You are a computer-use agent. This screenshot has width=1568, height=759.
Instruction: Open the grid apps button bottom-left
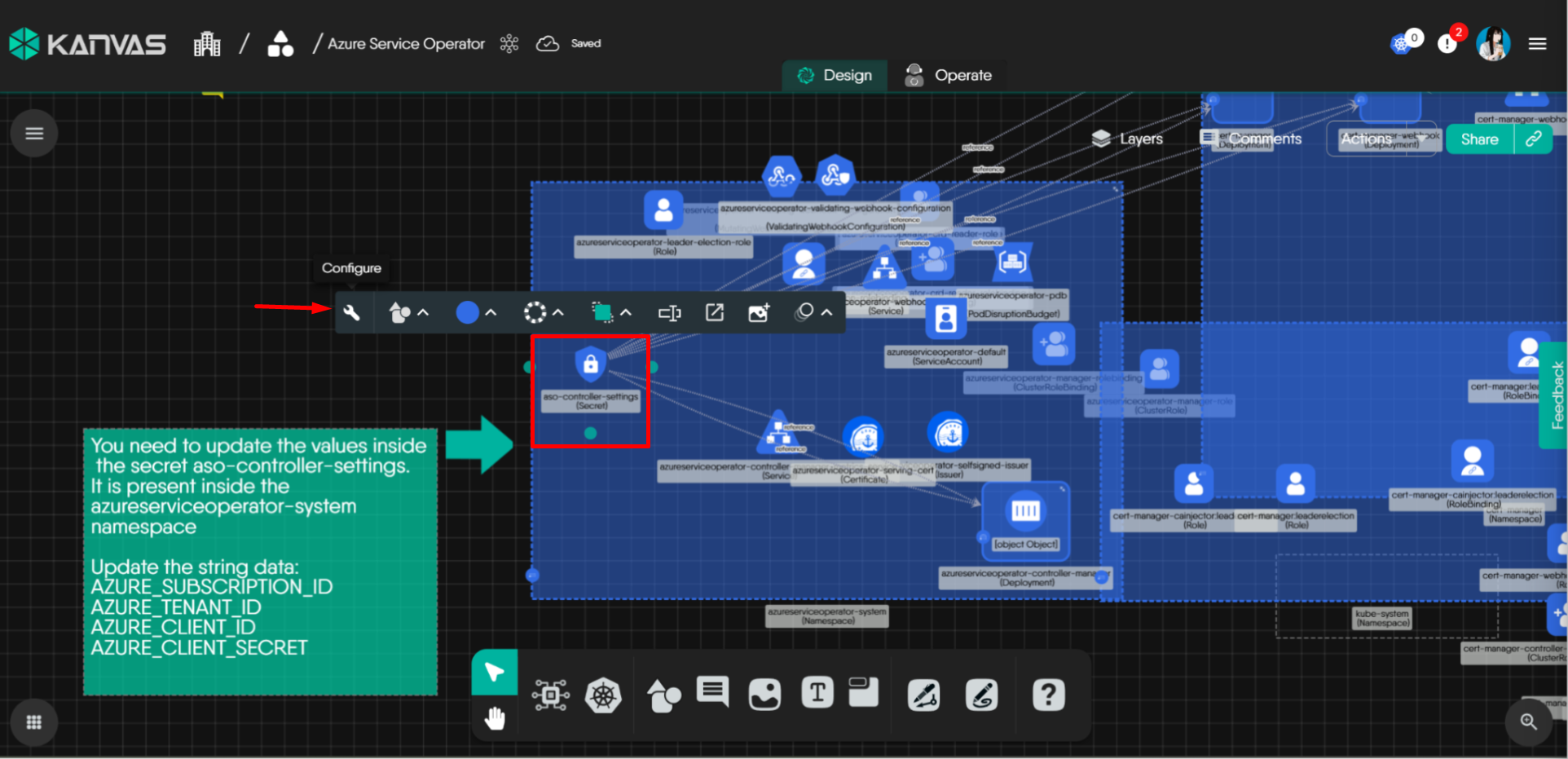click(34, 722)
